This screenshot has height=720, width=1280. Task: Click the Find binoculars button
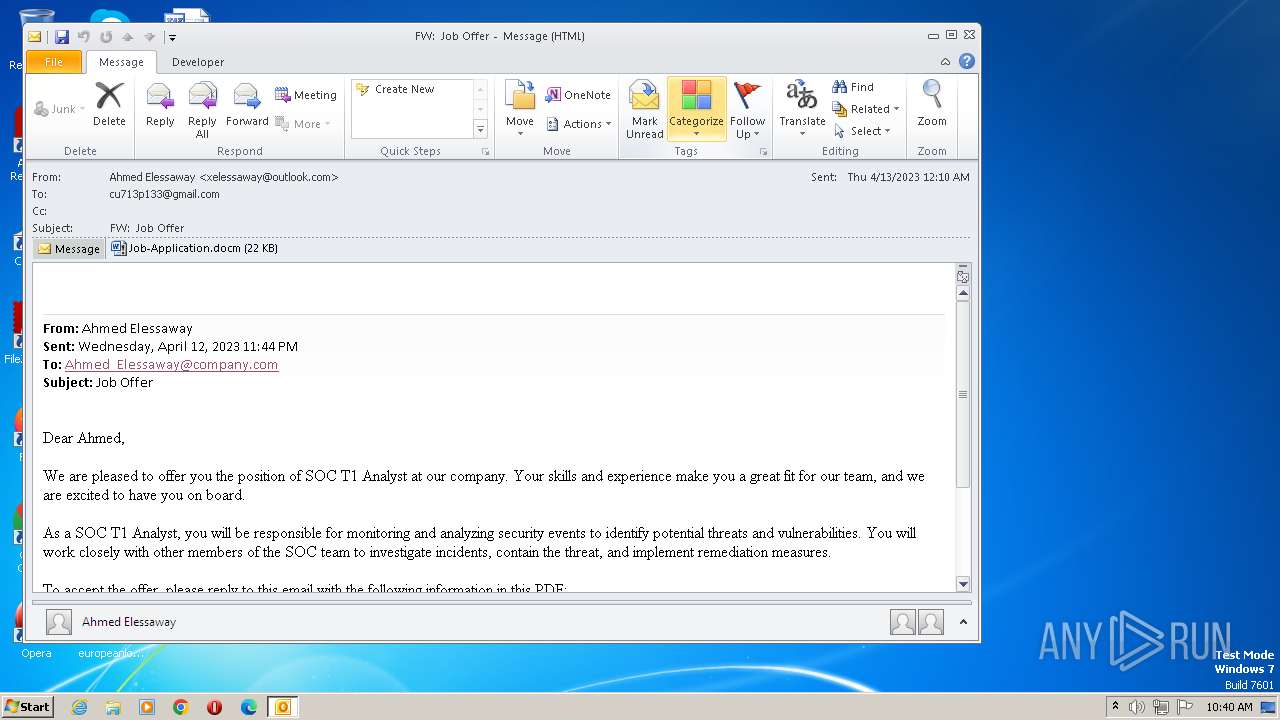[x=853, y=87]
